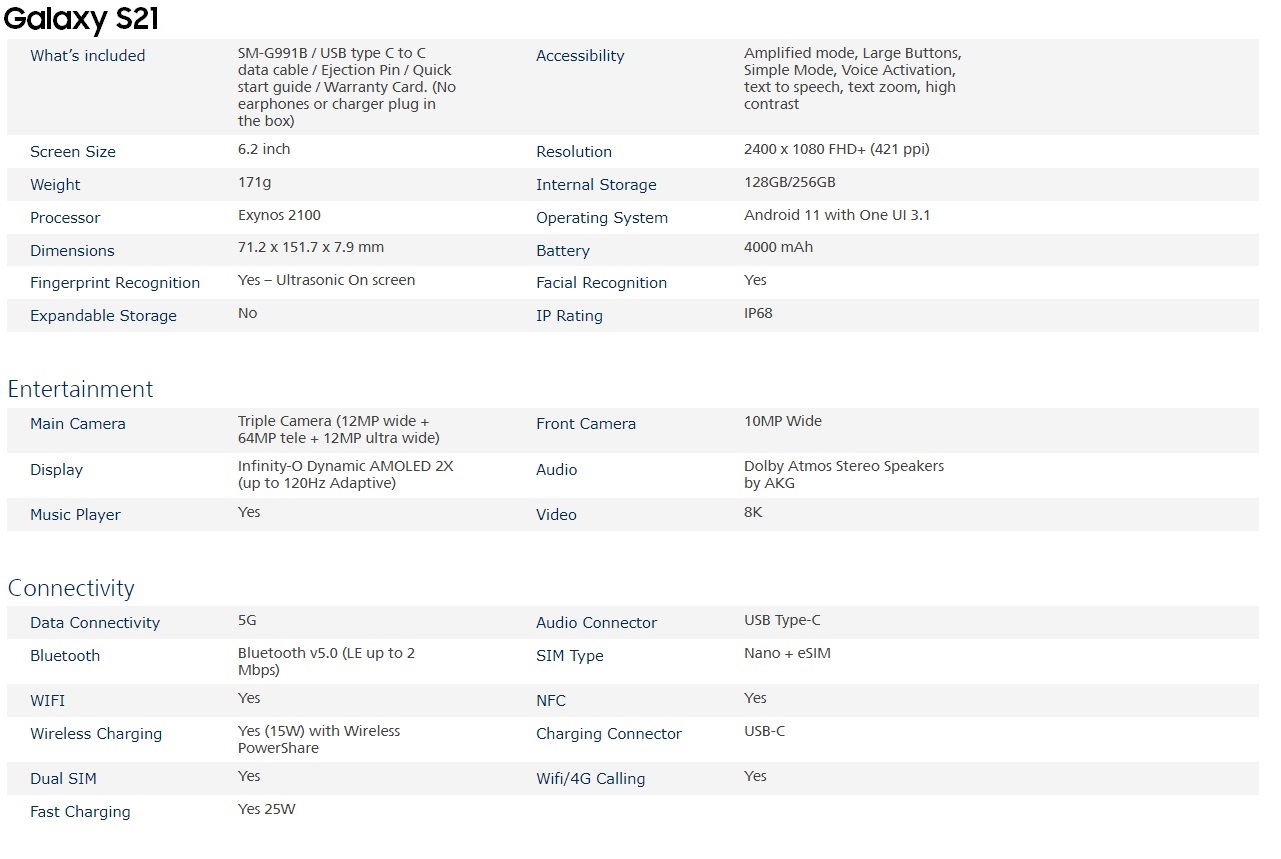Click the Galaxy S21 page title

81,18
